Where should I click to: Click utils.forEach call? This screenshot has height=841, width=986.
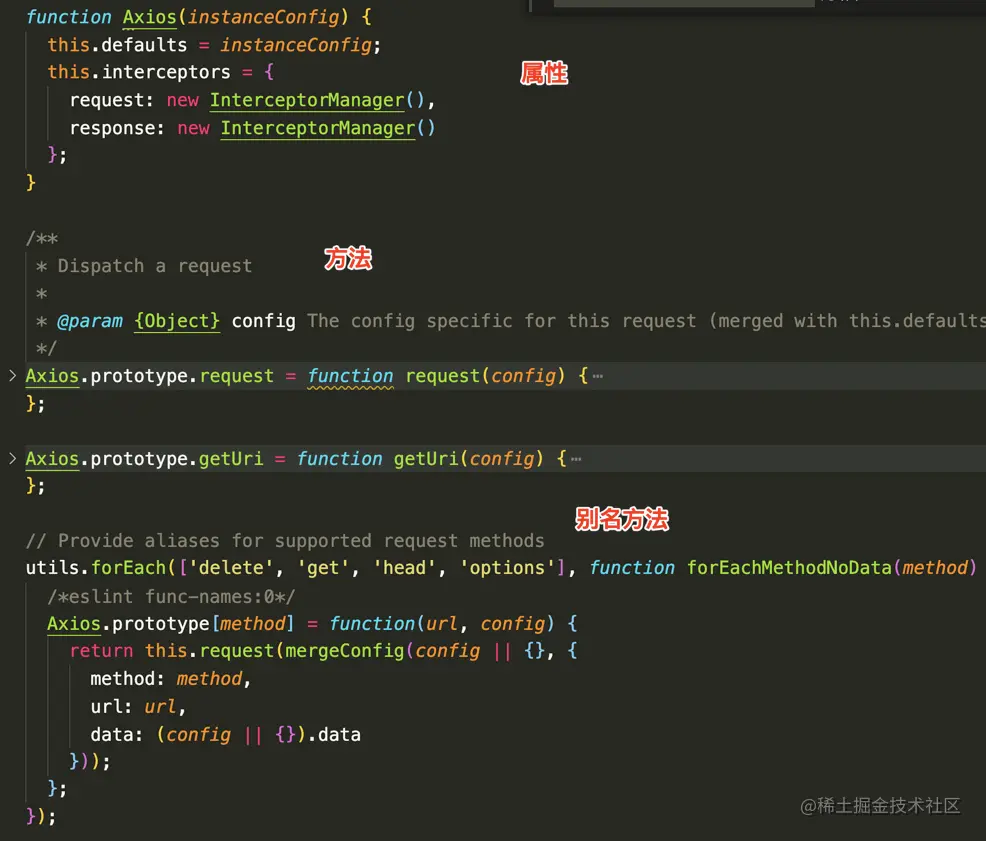coord(96,568)
